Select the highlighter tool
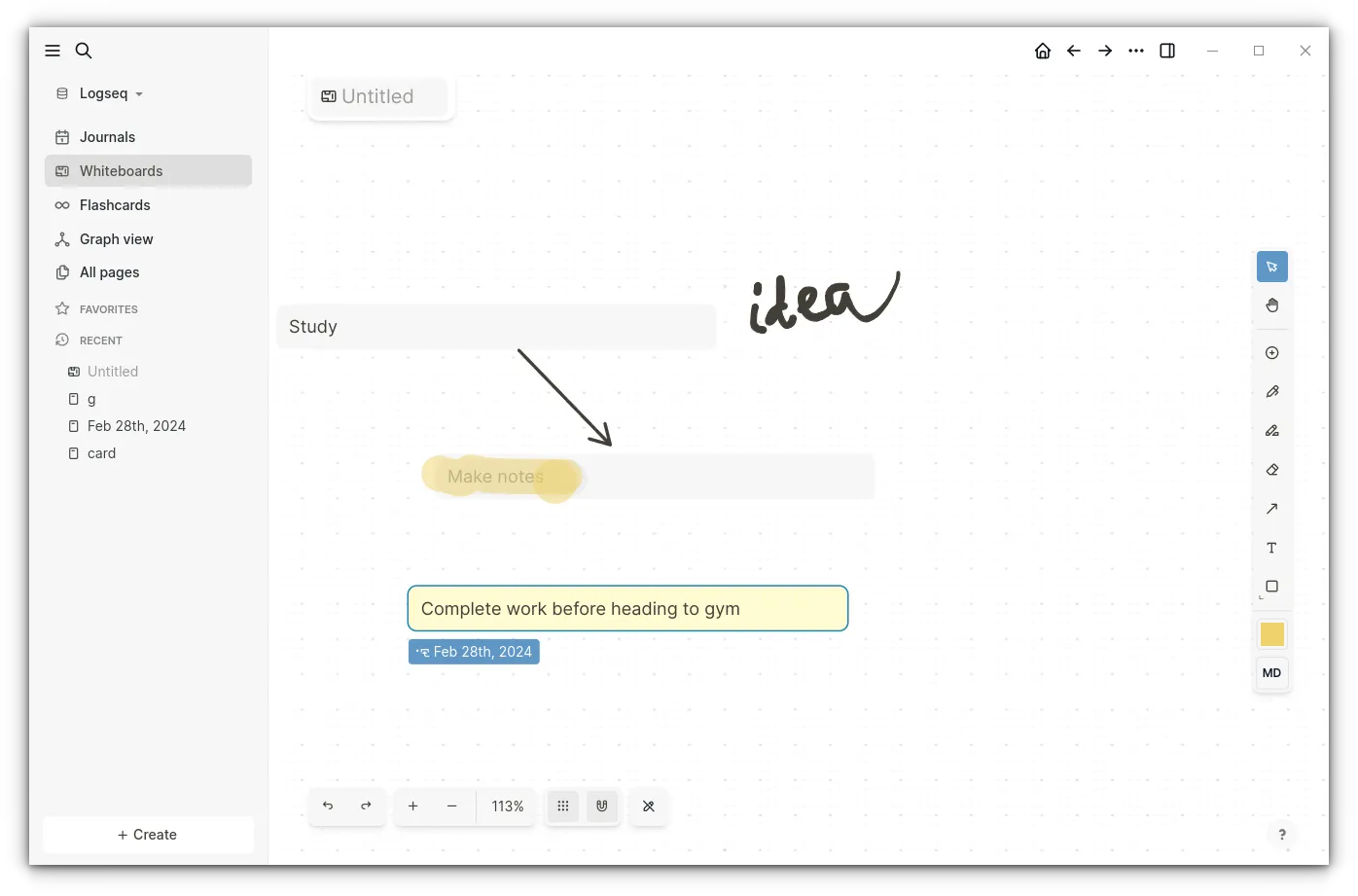Screen dimensions: 1358x896 (x=1272, y=431)
